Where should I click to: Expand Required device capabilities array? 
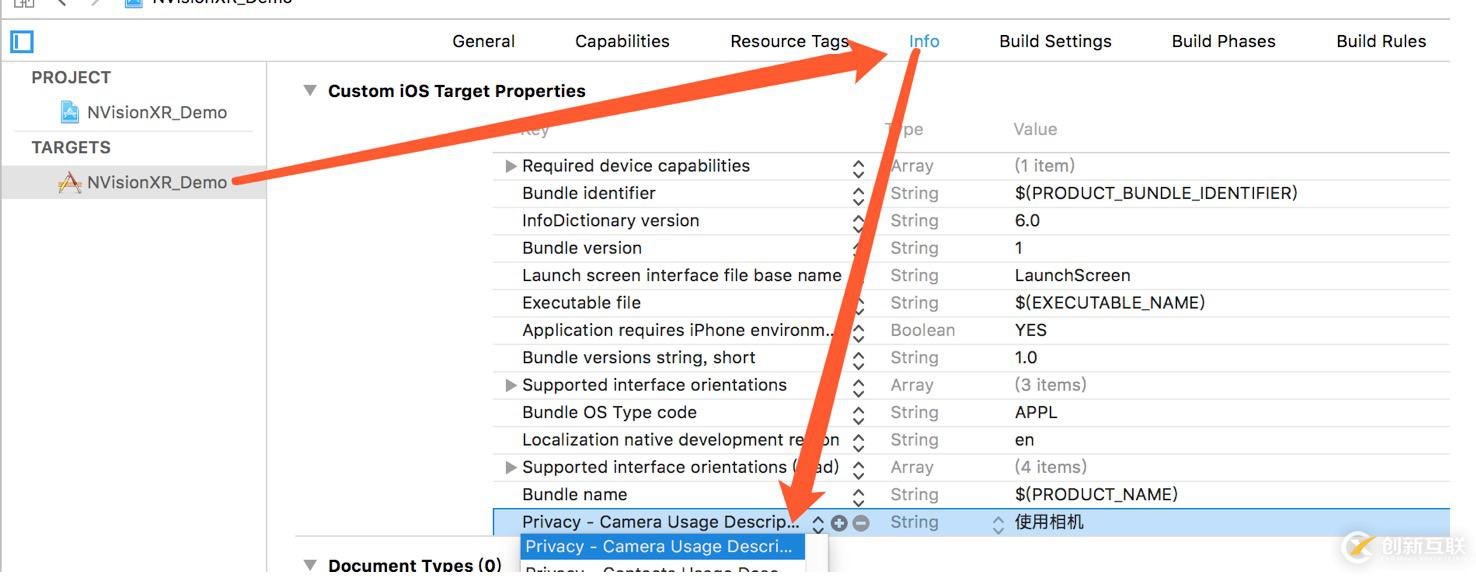[511, 166]
